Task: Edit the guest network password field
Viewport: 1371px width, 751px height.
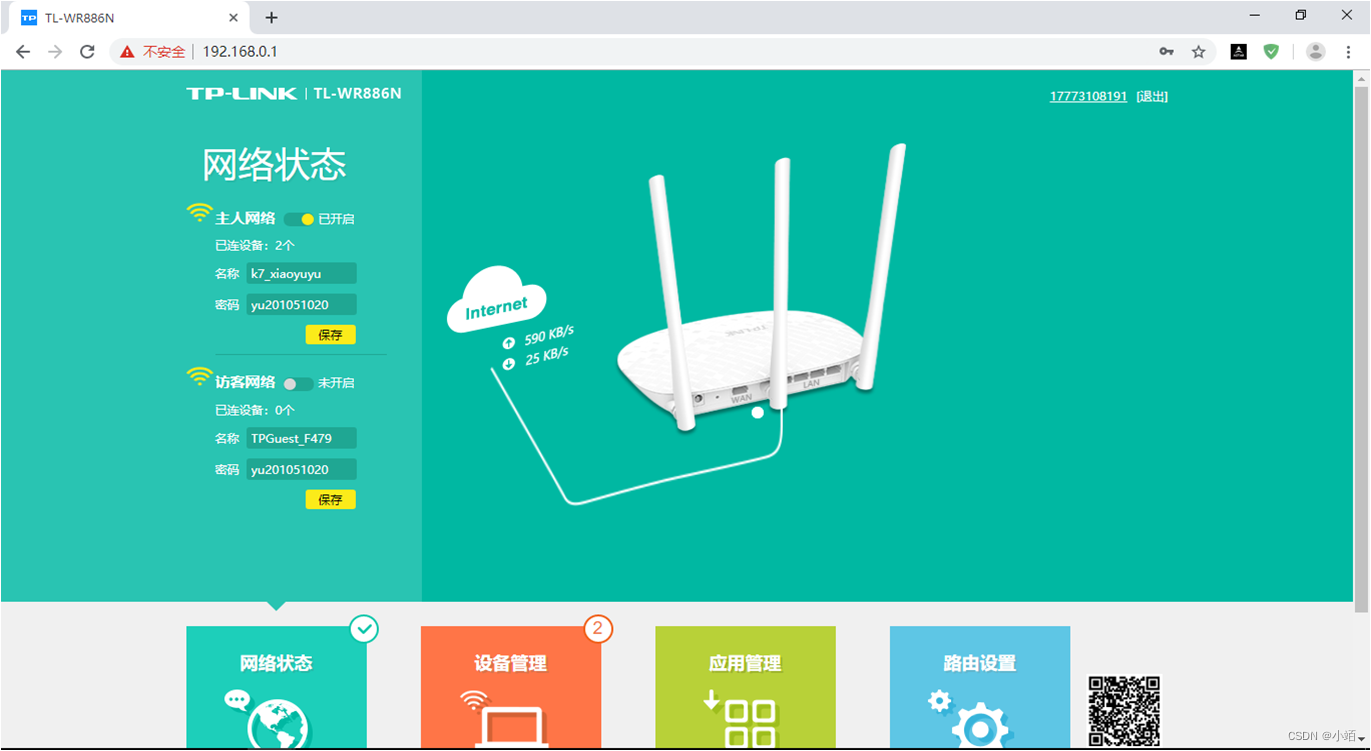Action: point(302,469)
